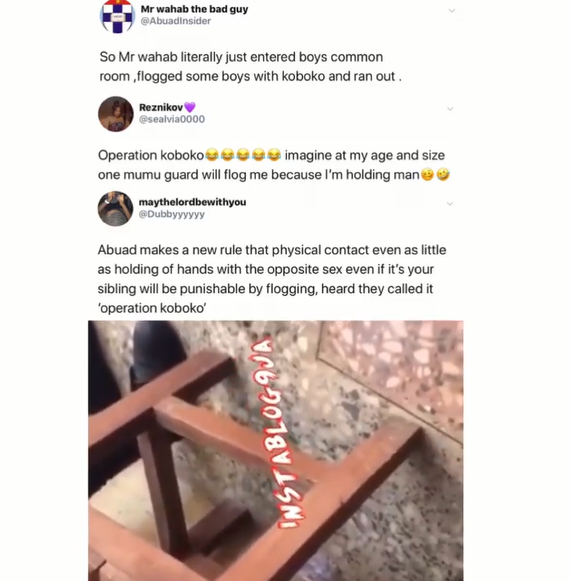The width and height of the screenshot is (571, 581).
Task: Open tweet about Abuad's new physical contact rule
Action: (272, 279)
